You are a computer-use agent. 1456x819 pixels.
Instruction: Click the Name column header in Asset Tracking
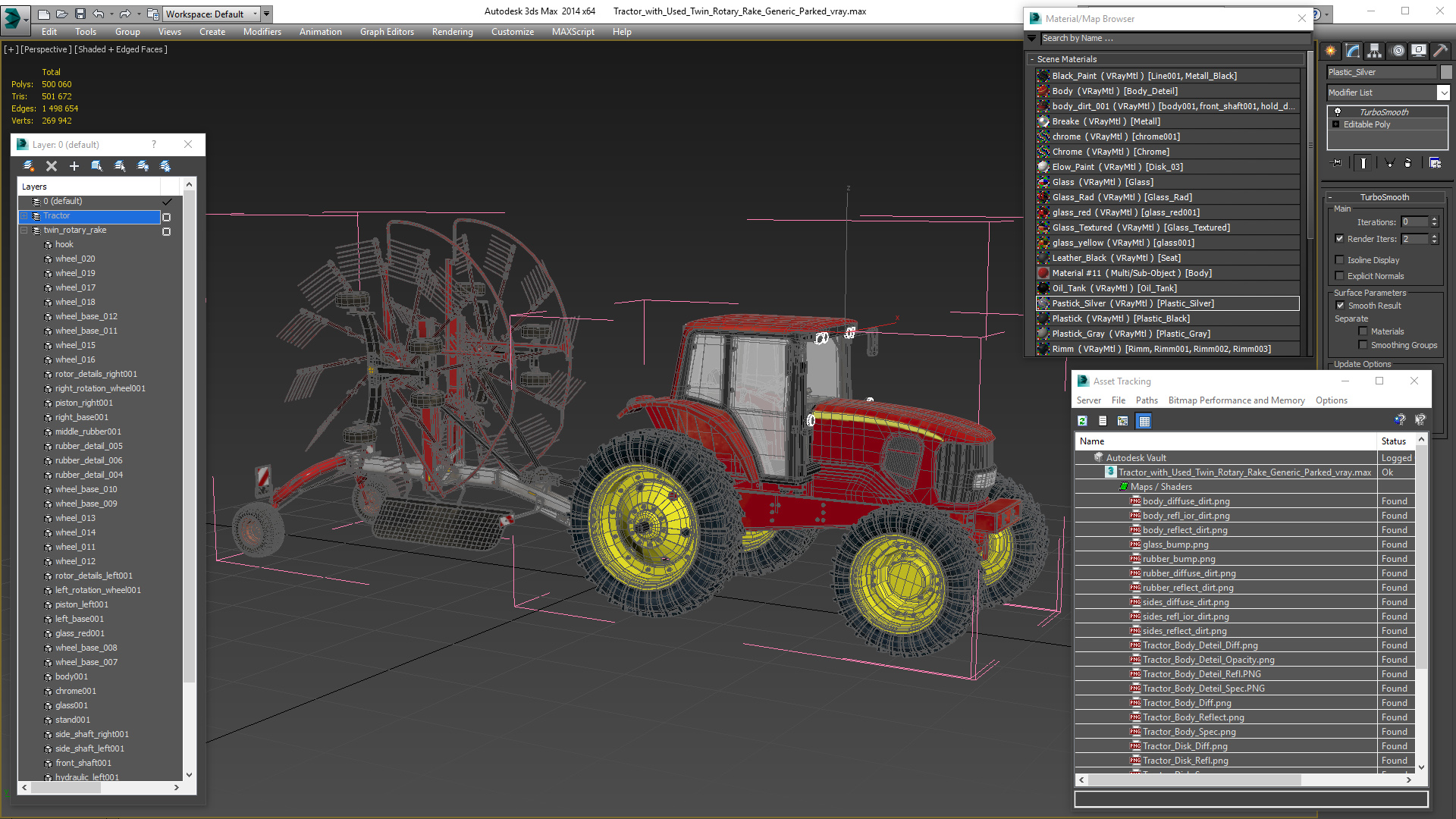(x=1225, y=441)
